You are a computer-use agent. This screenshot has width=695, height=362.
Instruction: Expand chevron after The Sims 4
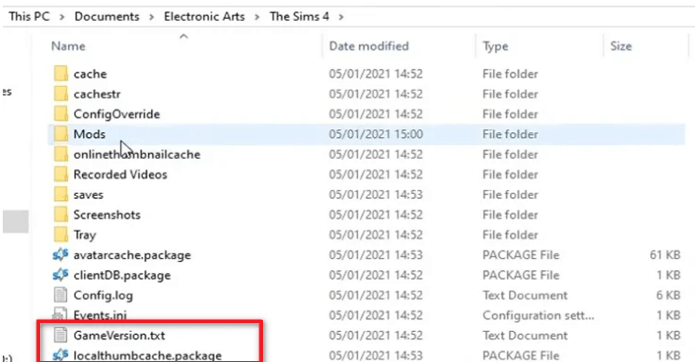[x=341, y=17]
